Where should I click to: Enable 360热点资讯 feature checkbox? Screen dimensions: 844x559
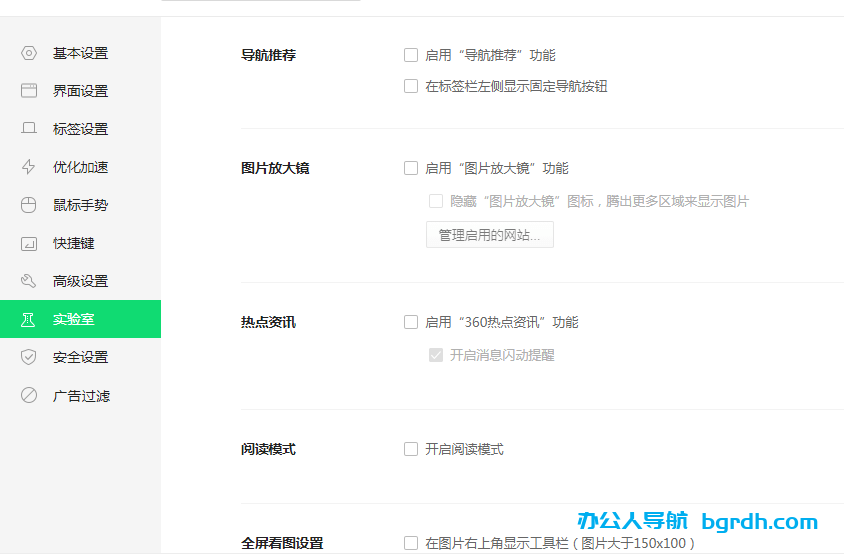pos(411,322)
